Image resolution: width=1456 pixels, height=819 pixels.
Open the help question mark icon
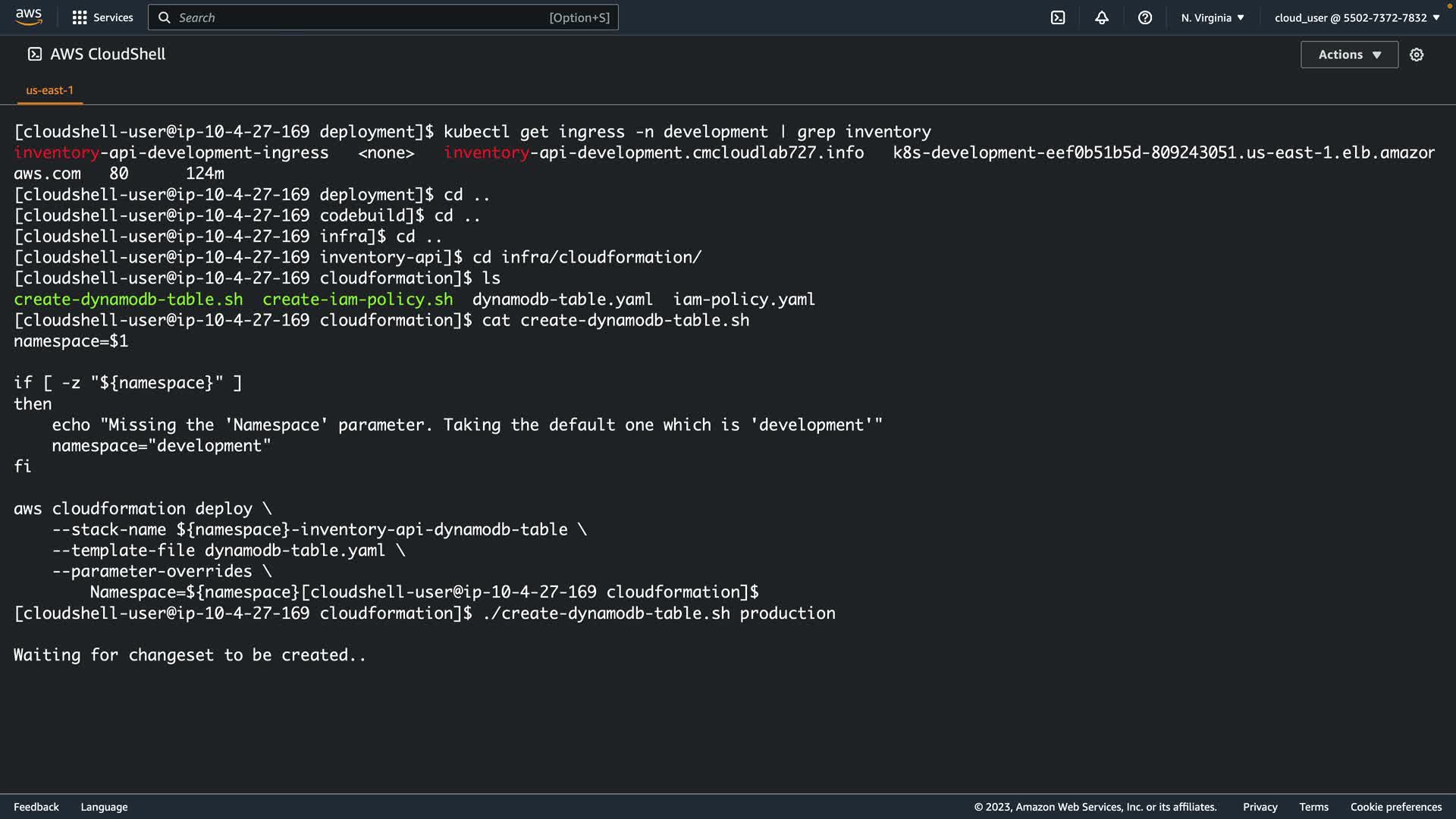coord(1145,17)
